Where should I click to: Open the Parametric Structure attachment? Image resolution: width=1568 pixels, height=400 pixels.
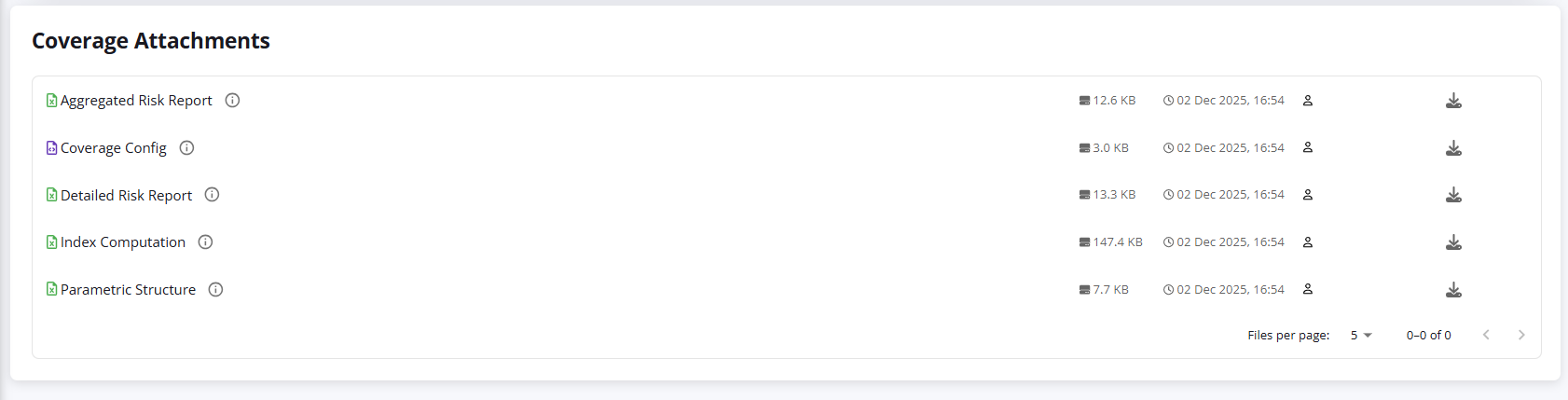pos(128,290)
